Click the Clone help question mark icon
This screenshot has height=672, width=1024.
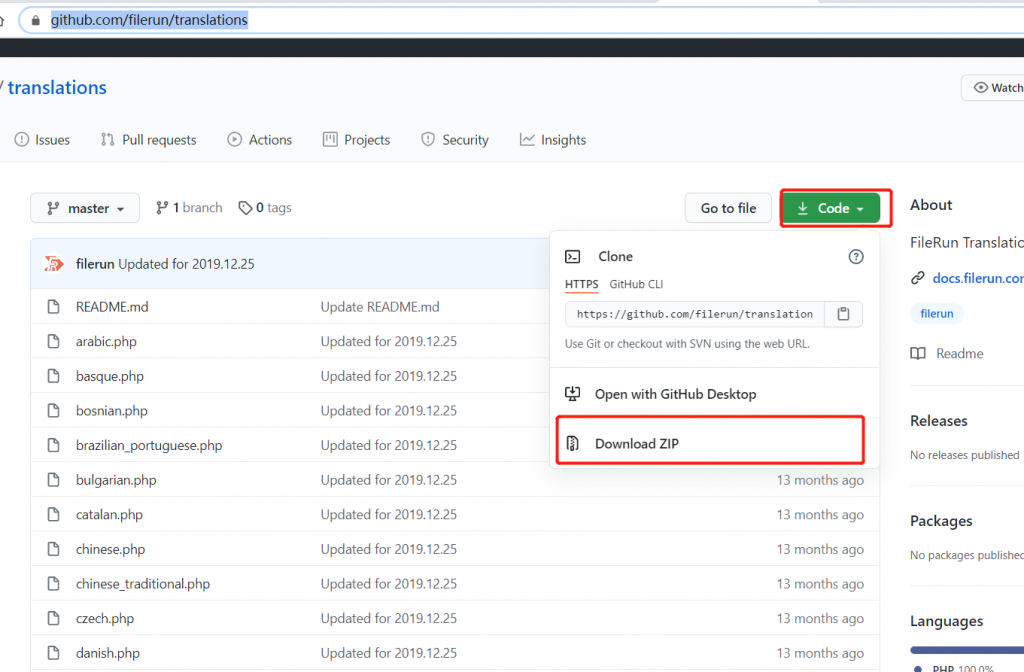[856, 257]
